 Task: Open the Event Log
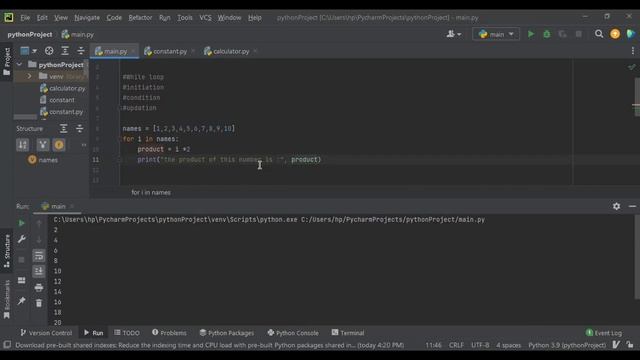pyautogui.click(x=604, y=333)
